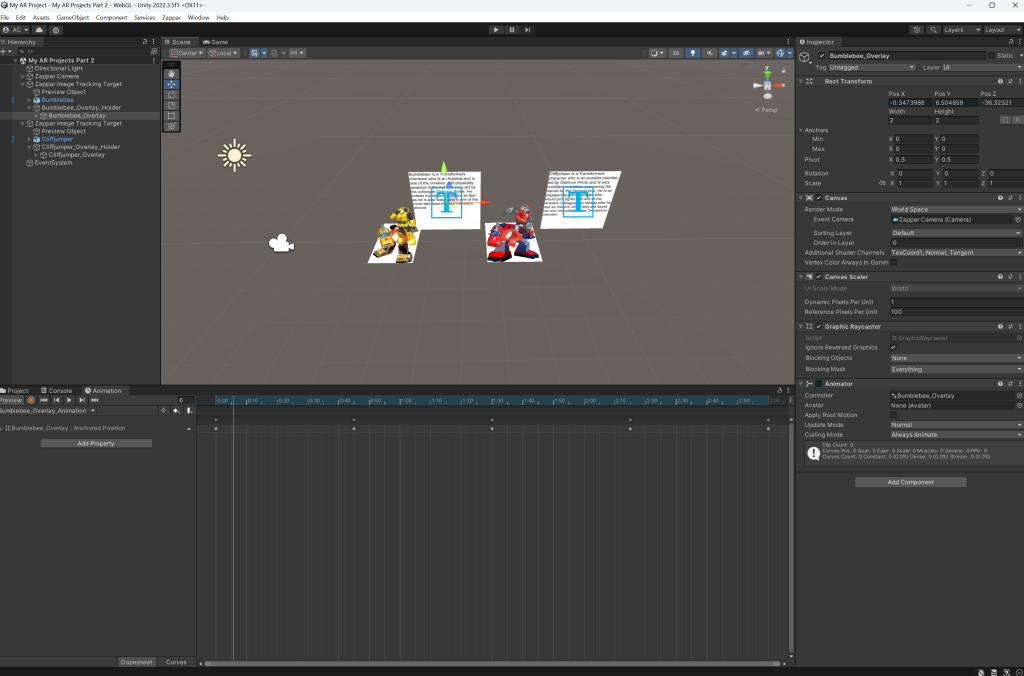Click the Add Property button
The image size is (1024, 676).
coord(96,443)
